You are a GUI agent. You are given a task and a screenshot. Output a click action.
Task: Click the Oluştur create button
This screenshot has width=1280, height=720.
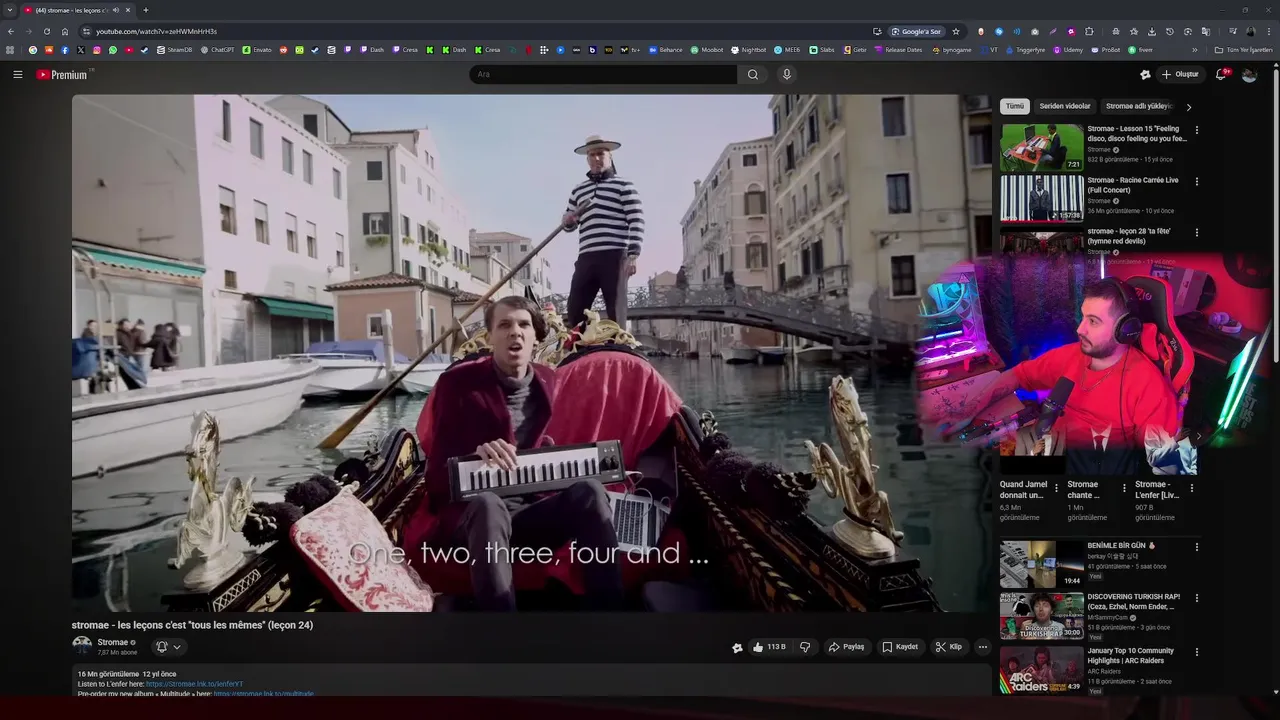1180,74
